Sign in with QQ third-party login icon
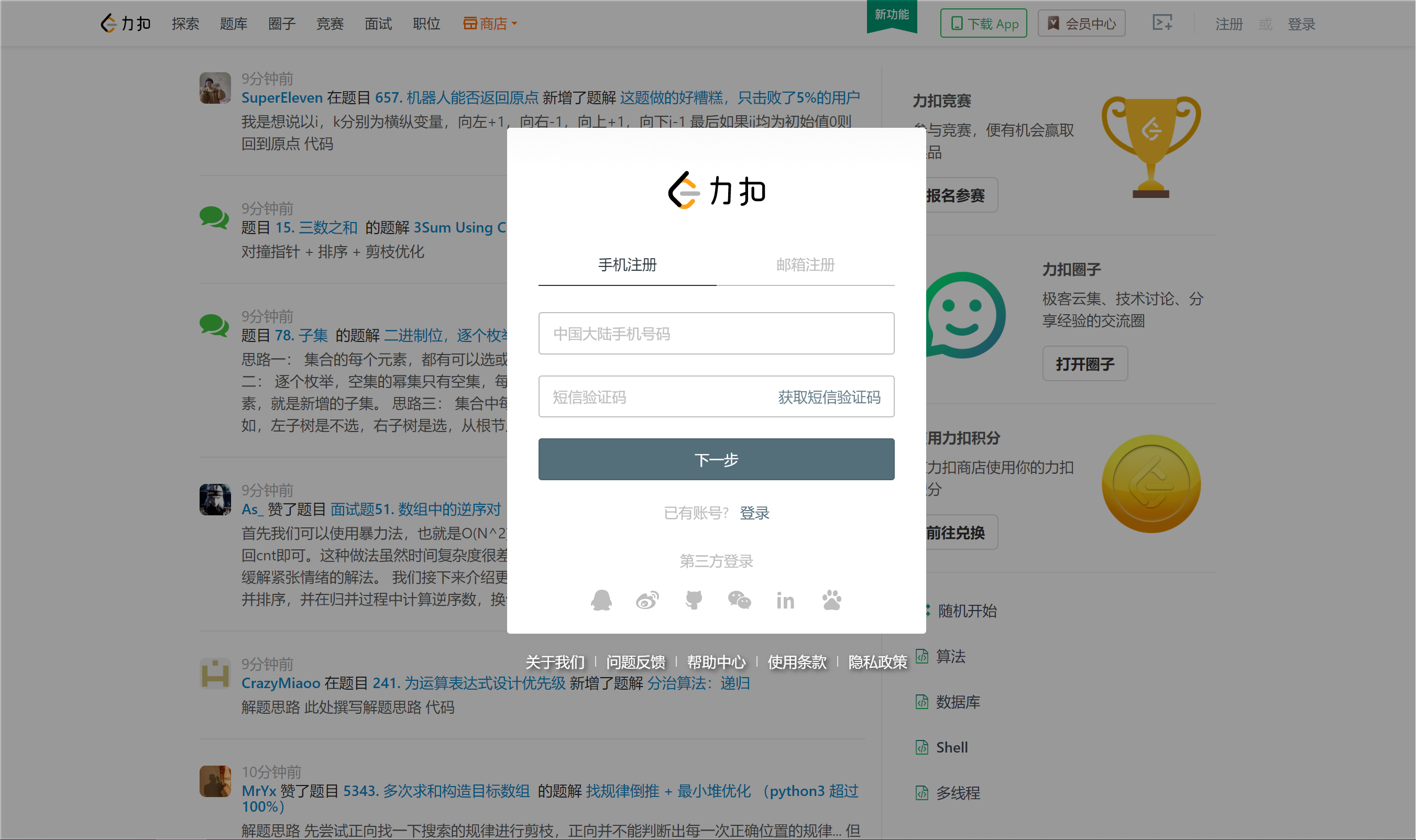 click(x=601, y=600)
